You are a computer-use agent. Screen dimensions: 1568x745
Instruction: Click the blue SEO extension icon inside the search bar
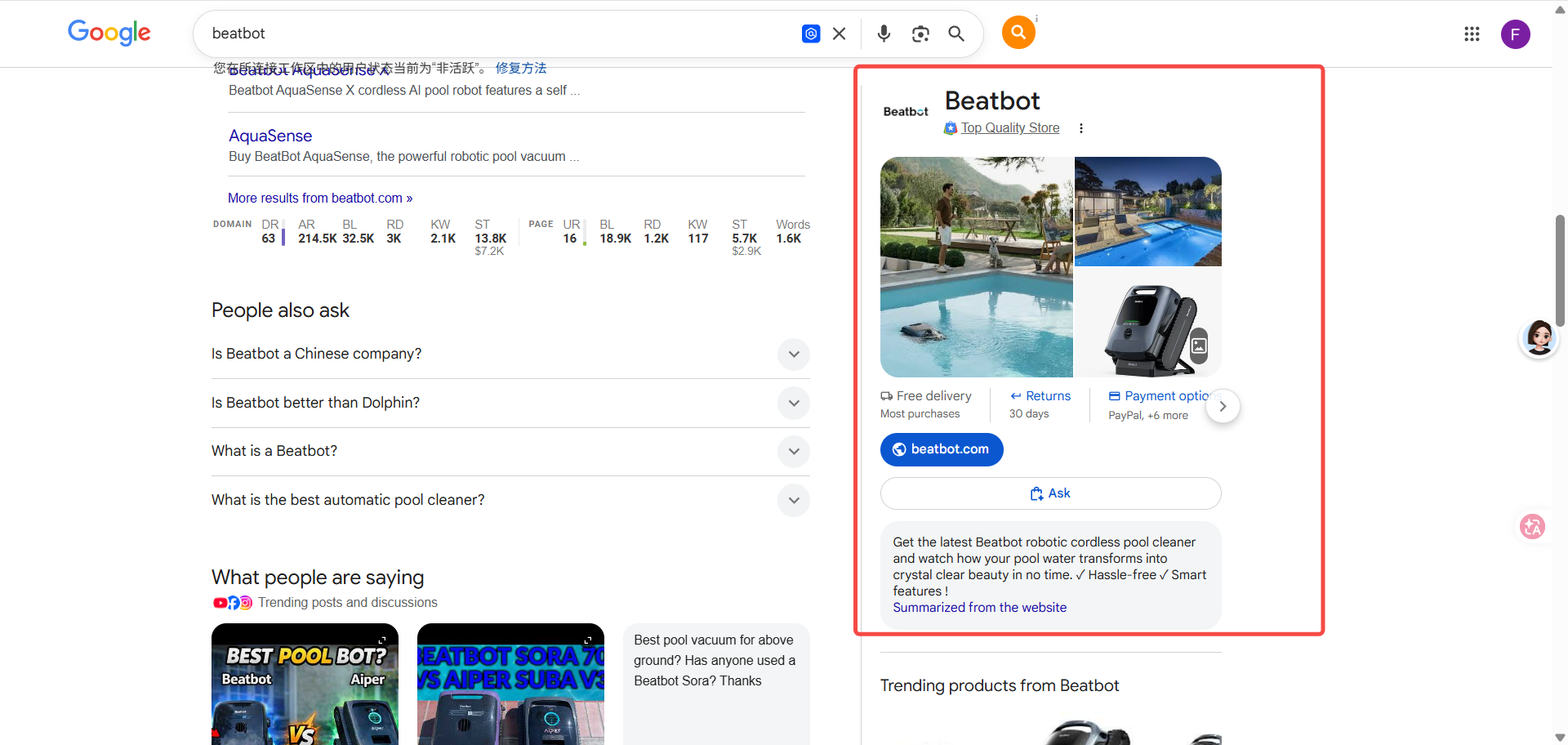811,33
